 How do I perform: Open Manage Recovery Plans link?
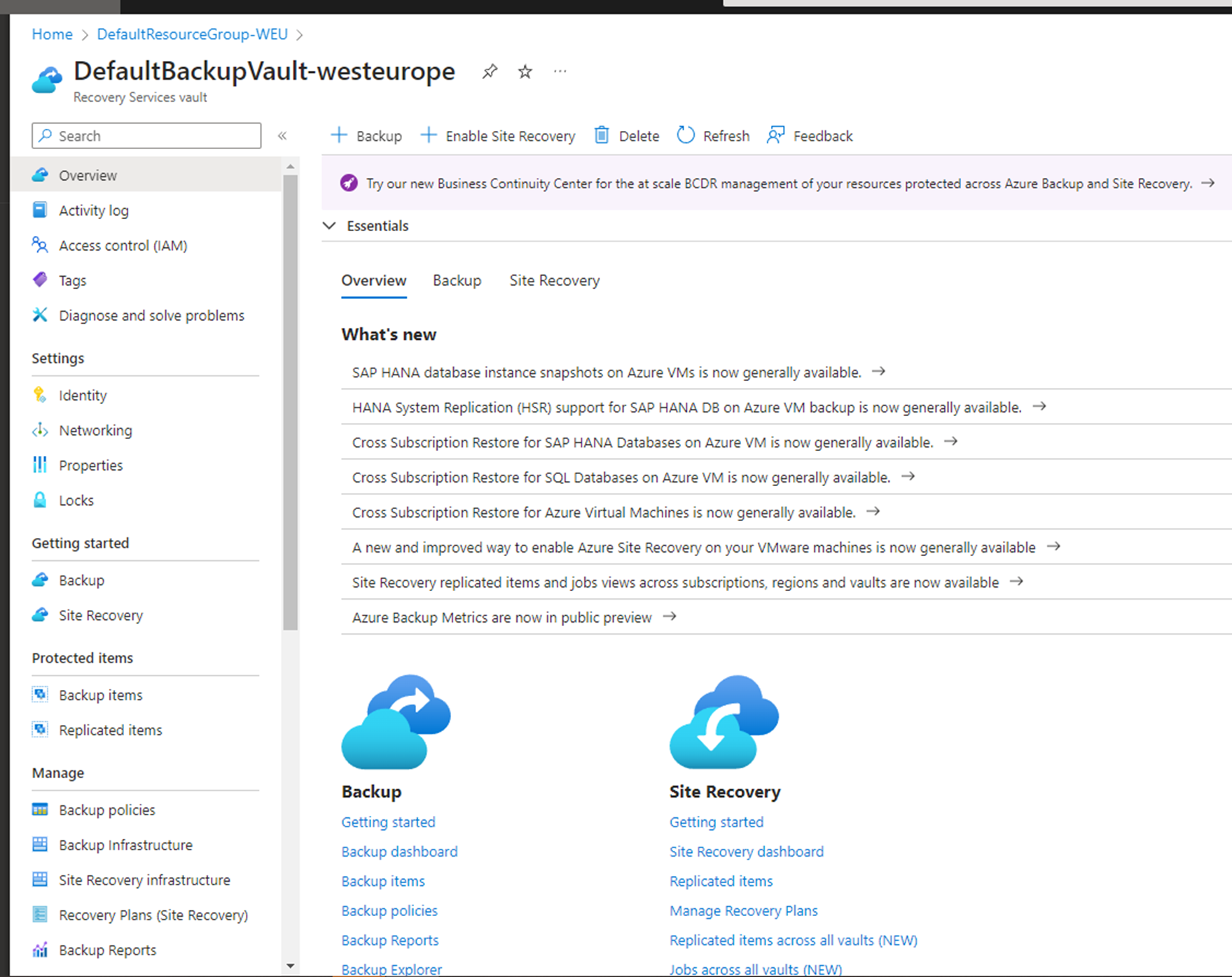743,910
